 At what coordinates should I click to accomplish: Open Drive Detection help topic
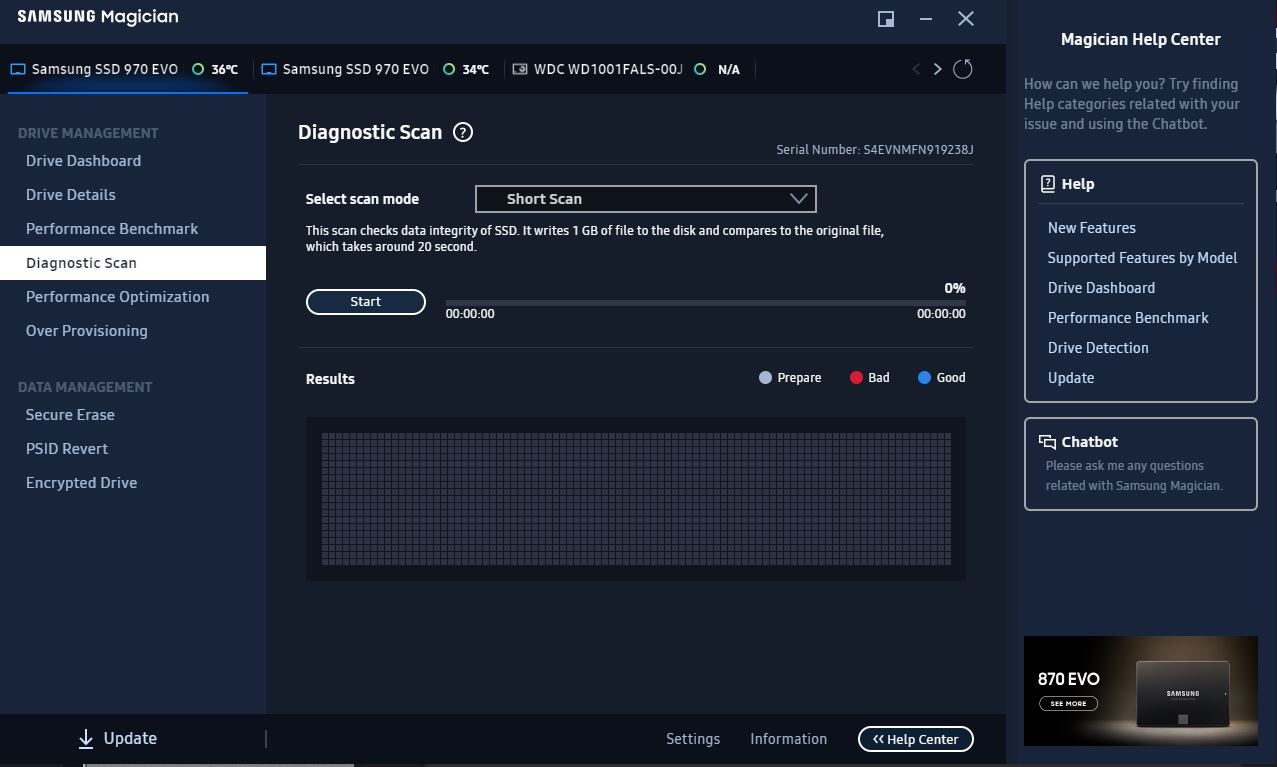pyautogui.click(x=1098, y=348)
